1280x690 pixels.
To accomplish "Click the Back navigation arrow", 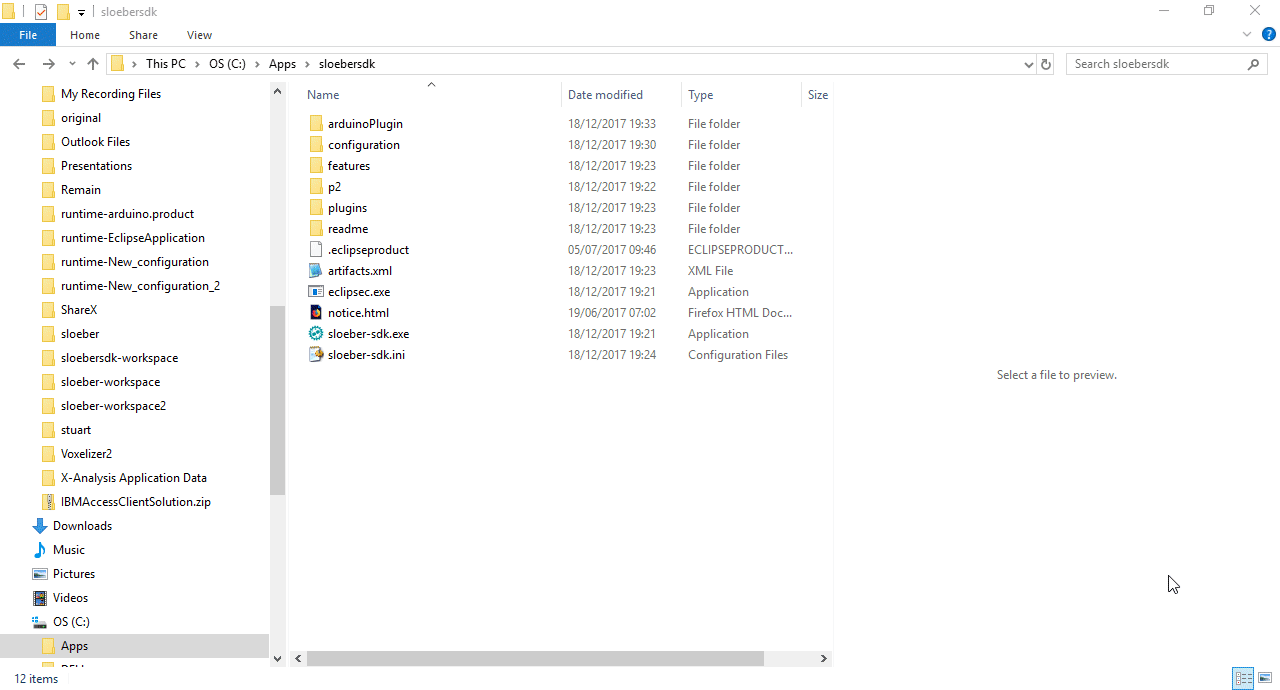I will (19, 64).
